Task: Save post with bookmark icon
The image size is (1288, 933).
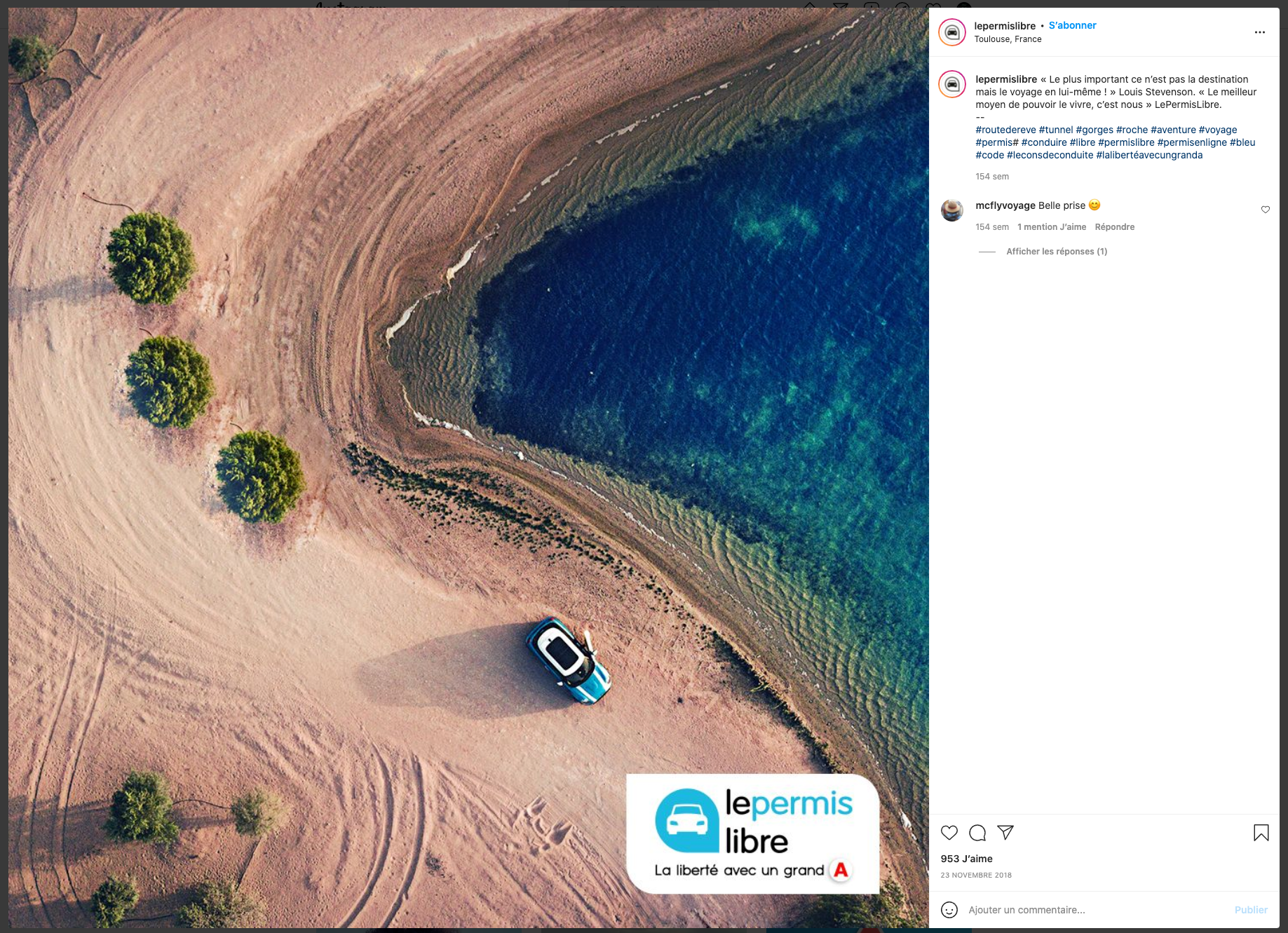Action: pyautogui.click(x=1261, y=833)
